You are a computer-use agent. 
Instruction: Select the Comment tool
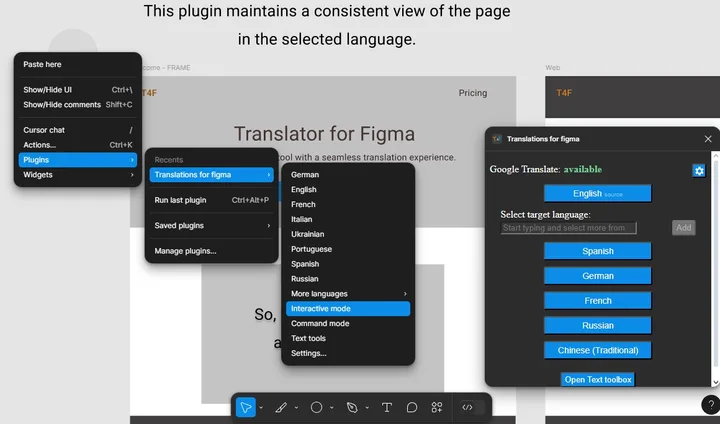412,407
